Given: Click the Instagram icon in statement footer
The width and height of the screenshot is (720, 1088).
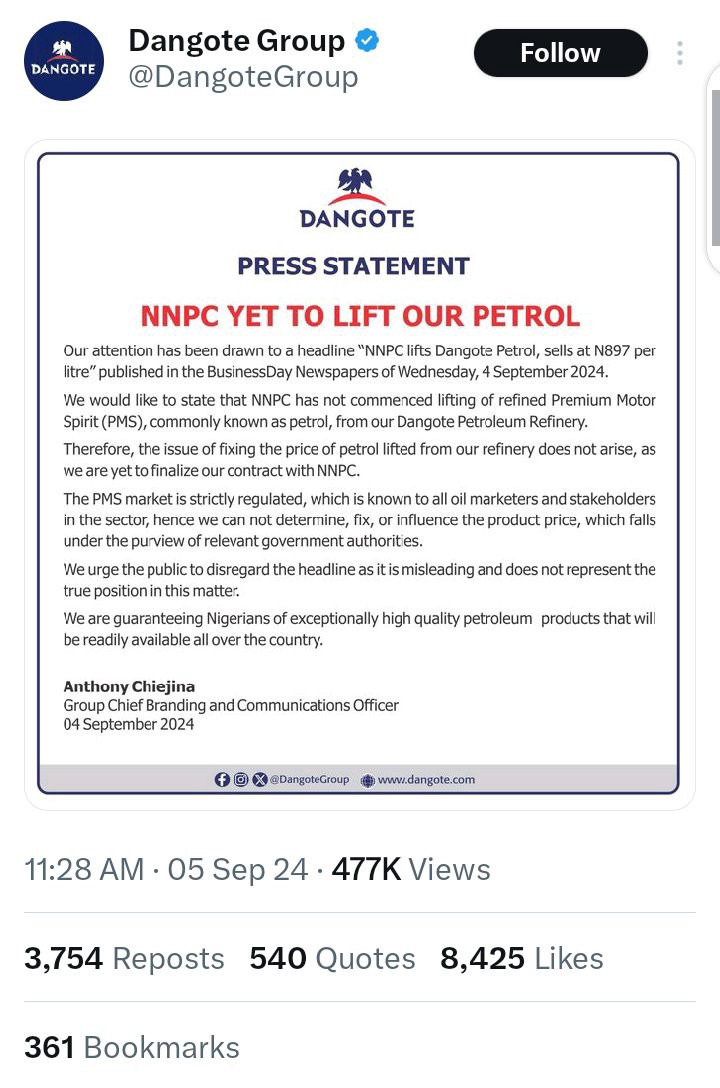Looking at the screenshot, I should (241, 779).
